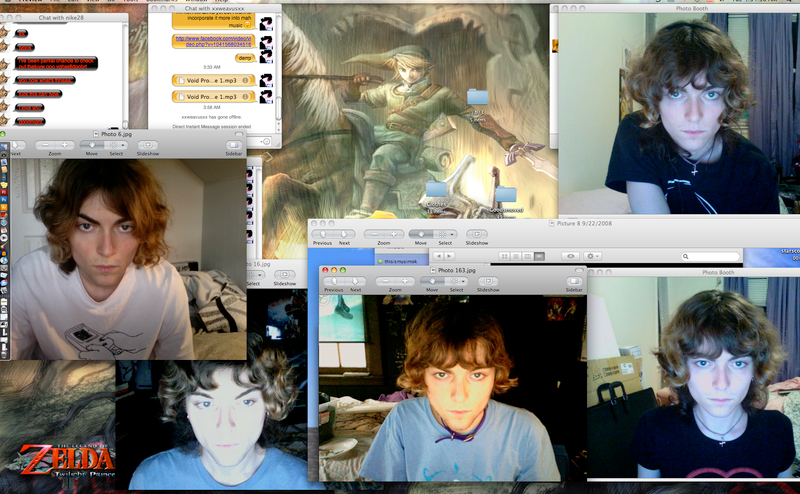The width and height of the screenshot is (800, 494).
Task: Open the Select dropdown arrow in Photo 163.jpg
Action: (x=464, y=281)
